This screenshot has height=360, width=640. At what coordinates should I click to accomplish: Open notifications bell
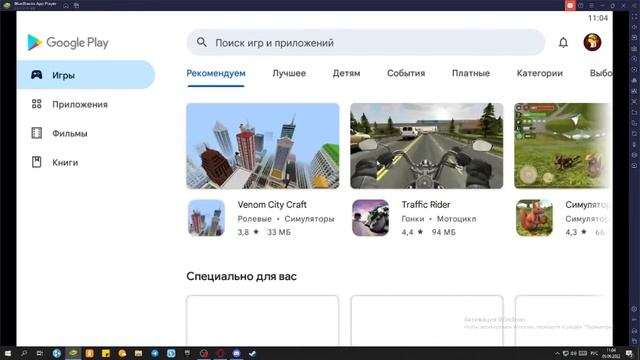[x=563, y=42]
